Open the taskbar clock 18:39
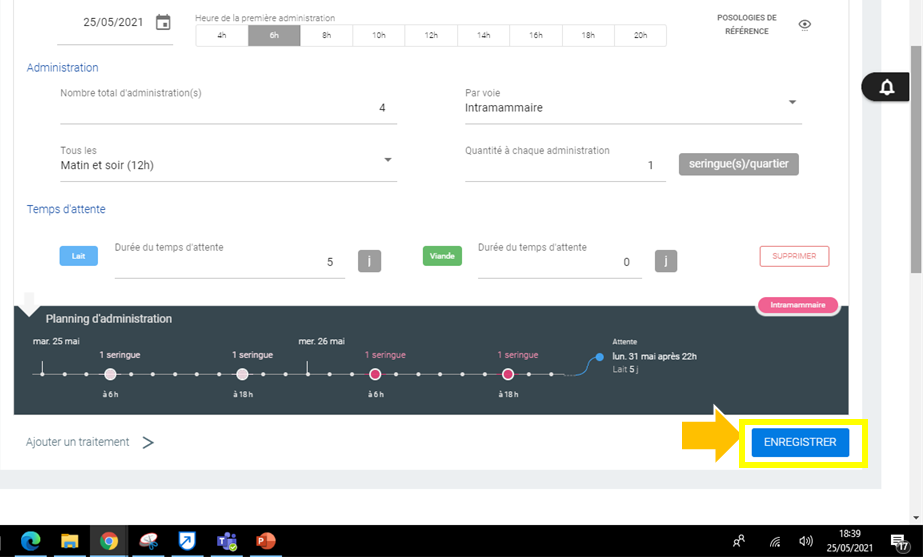 pos(849,541)
